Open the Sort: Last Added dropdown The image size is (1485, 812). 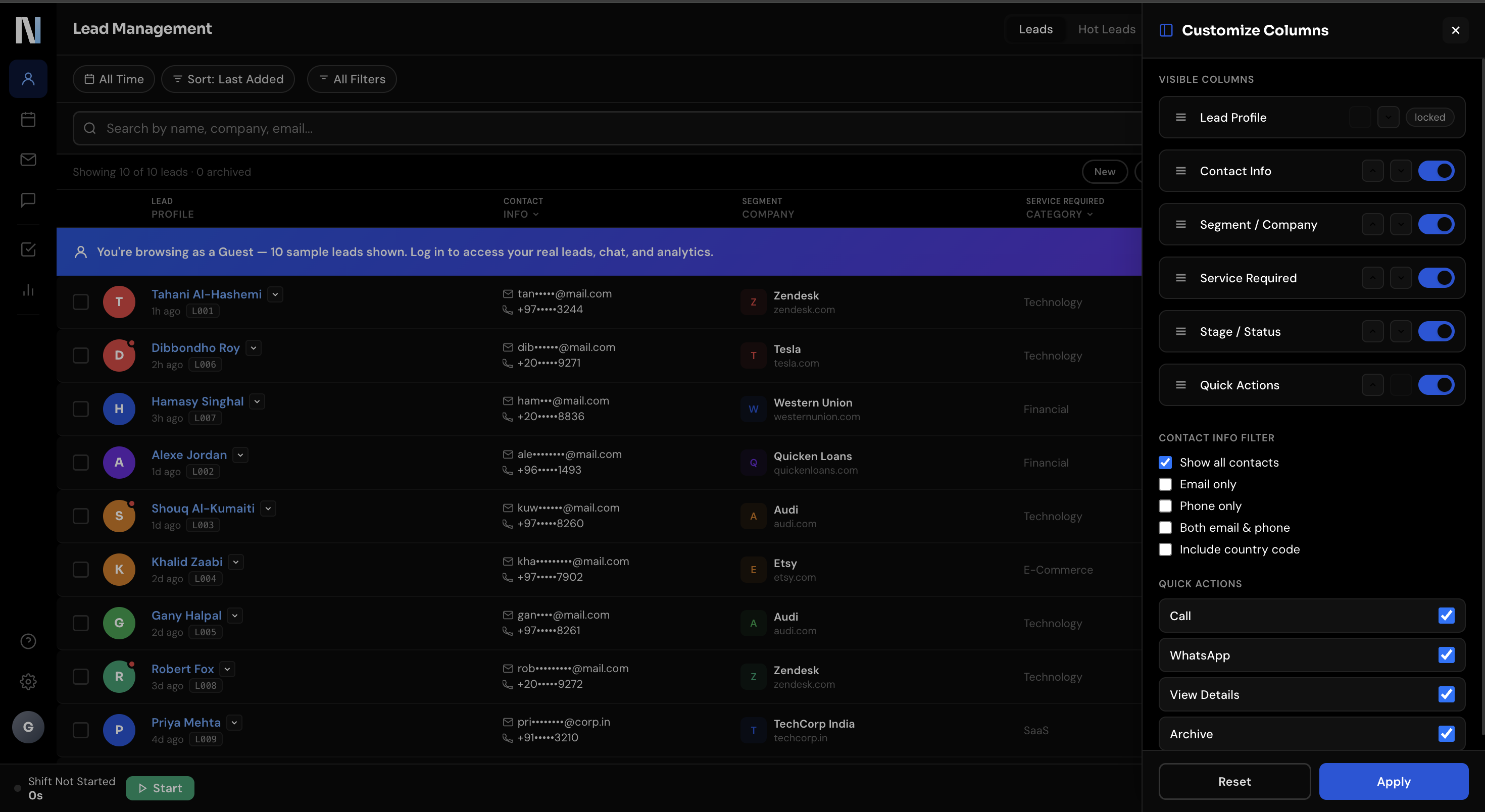click(228, 79)
